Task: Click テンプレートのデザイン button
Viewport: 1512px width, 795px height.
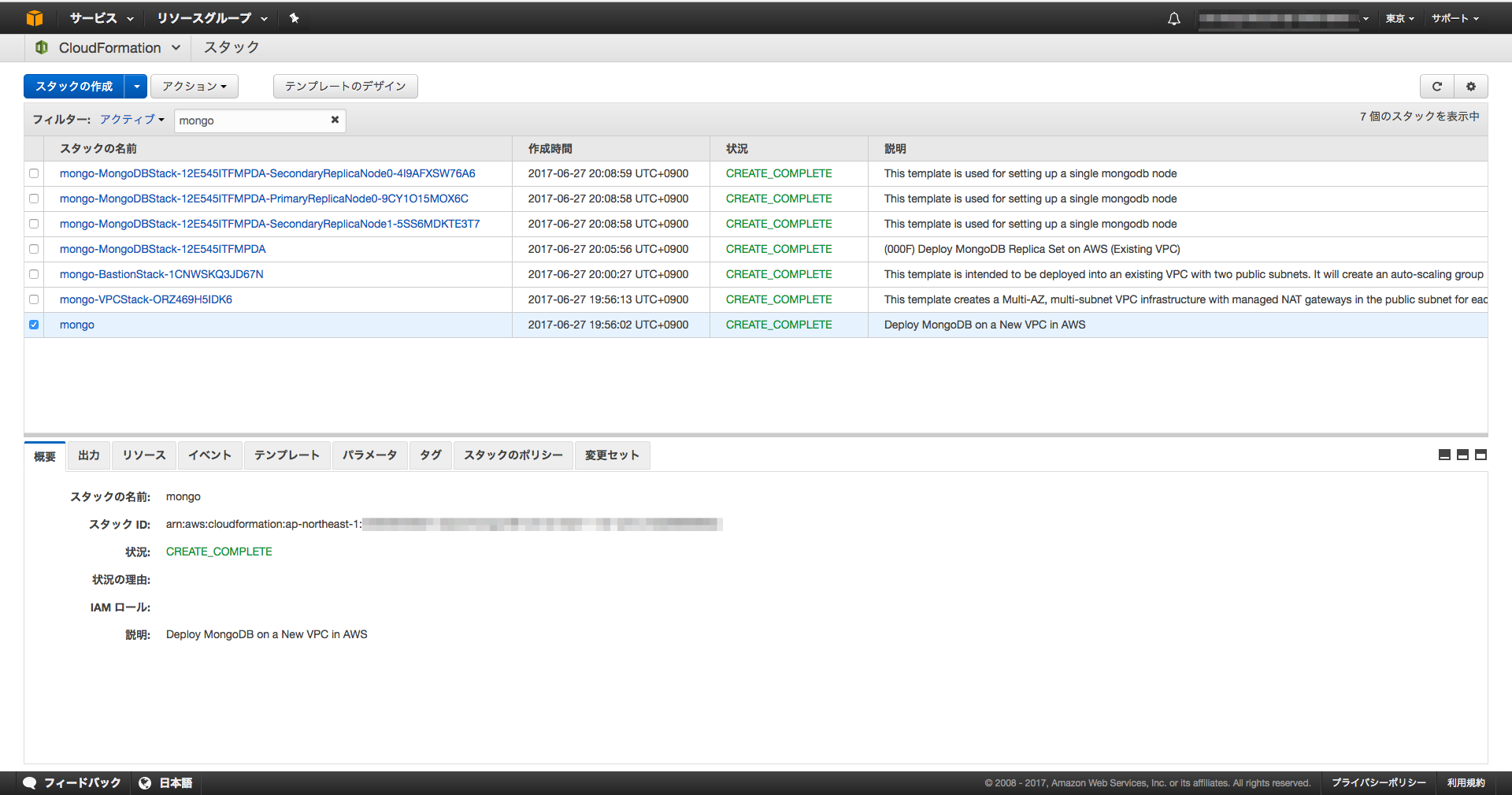Action: pos(345,86)
